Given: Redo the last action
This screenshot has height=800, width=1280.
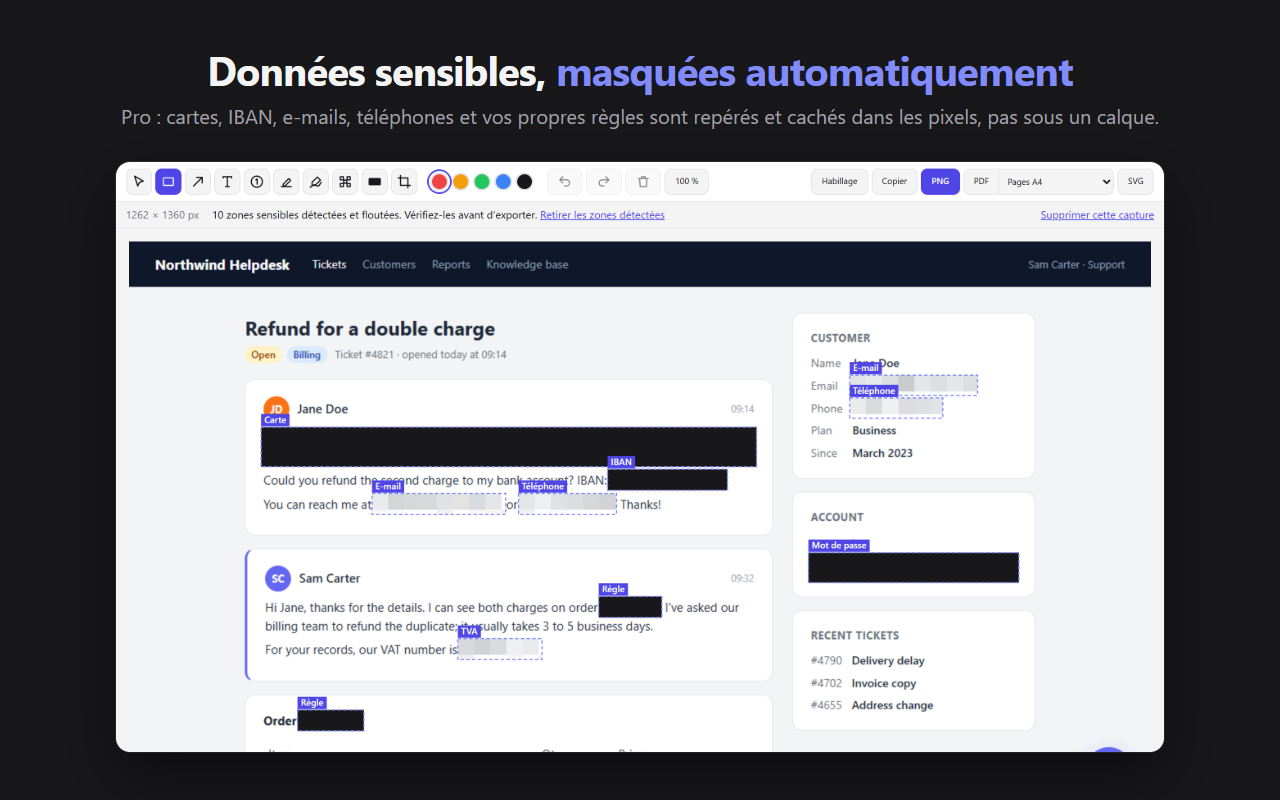Looking at the screenshot, I should coord(604,182).
